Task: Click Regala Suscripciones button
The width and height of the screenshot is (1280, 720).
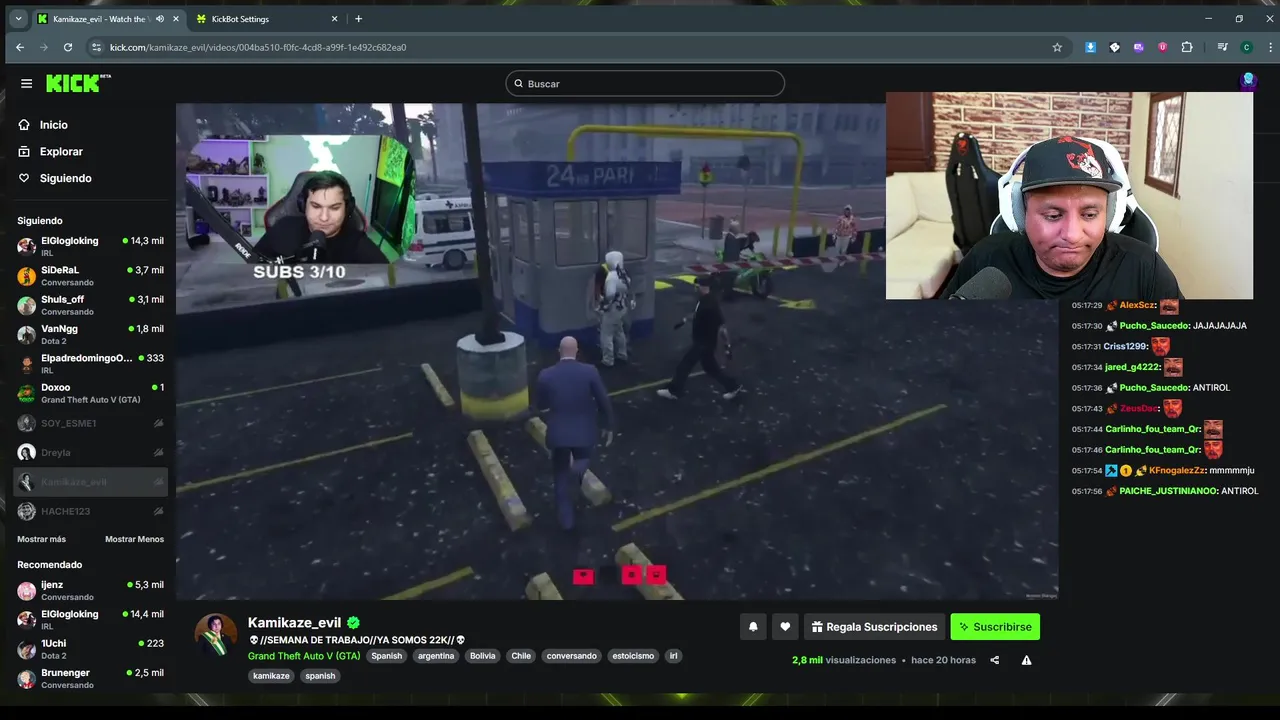Action: pos(874,627)
